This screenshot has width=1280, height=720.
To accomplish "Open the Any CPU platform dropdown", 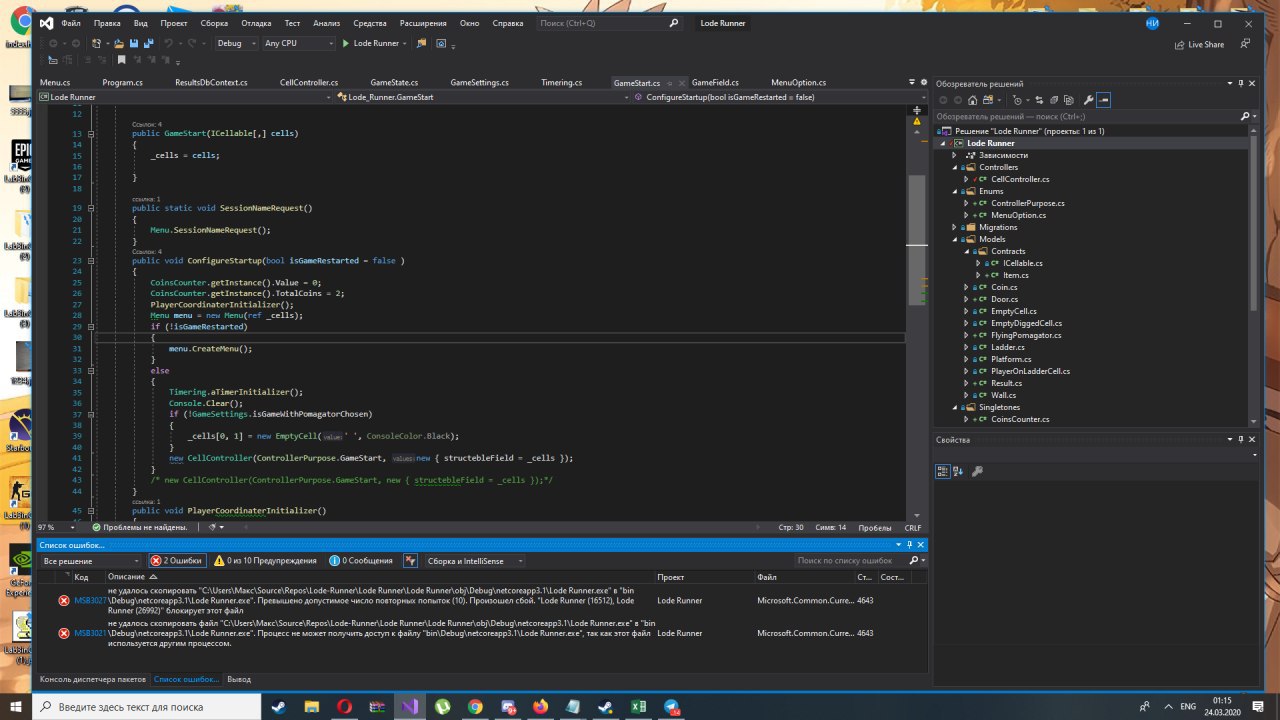I will (x=297, y=43).
